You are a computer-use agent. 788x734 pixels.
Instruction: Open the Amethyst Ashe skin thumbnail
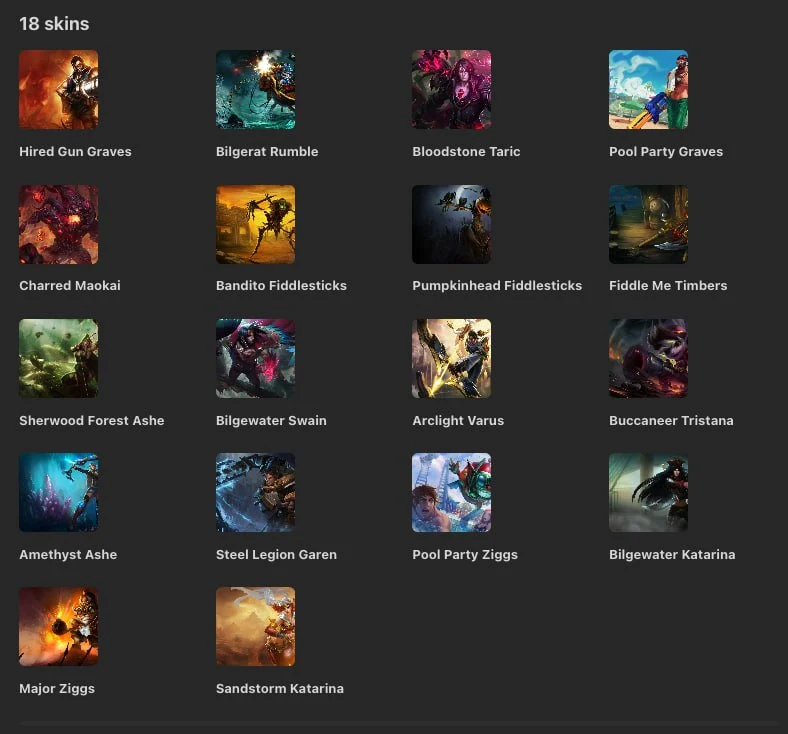tap(59, 492)
